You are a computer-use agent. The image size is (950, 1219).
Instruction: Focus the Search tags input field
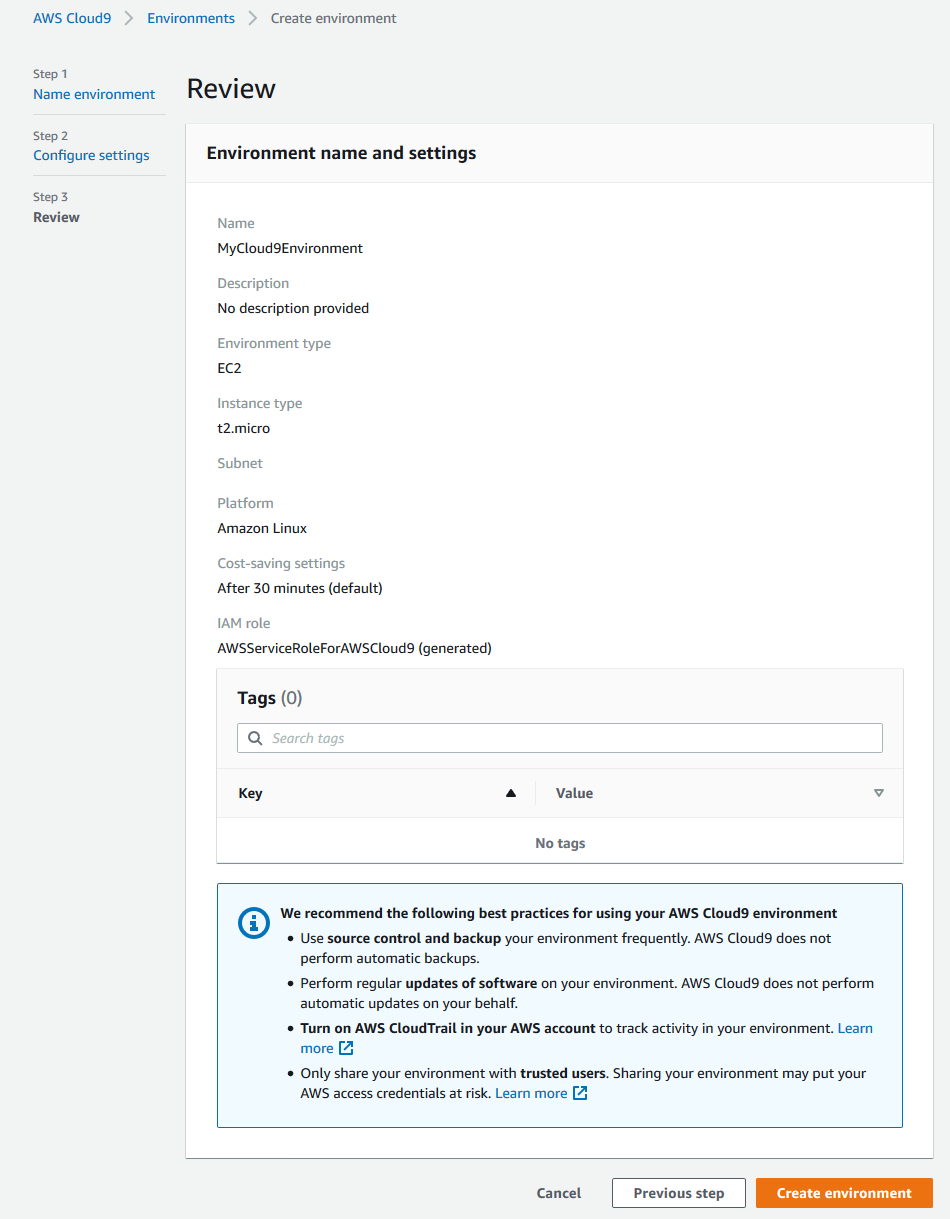pyautogui.click(x=560, y=738)
